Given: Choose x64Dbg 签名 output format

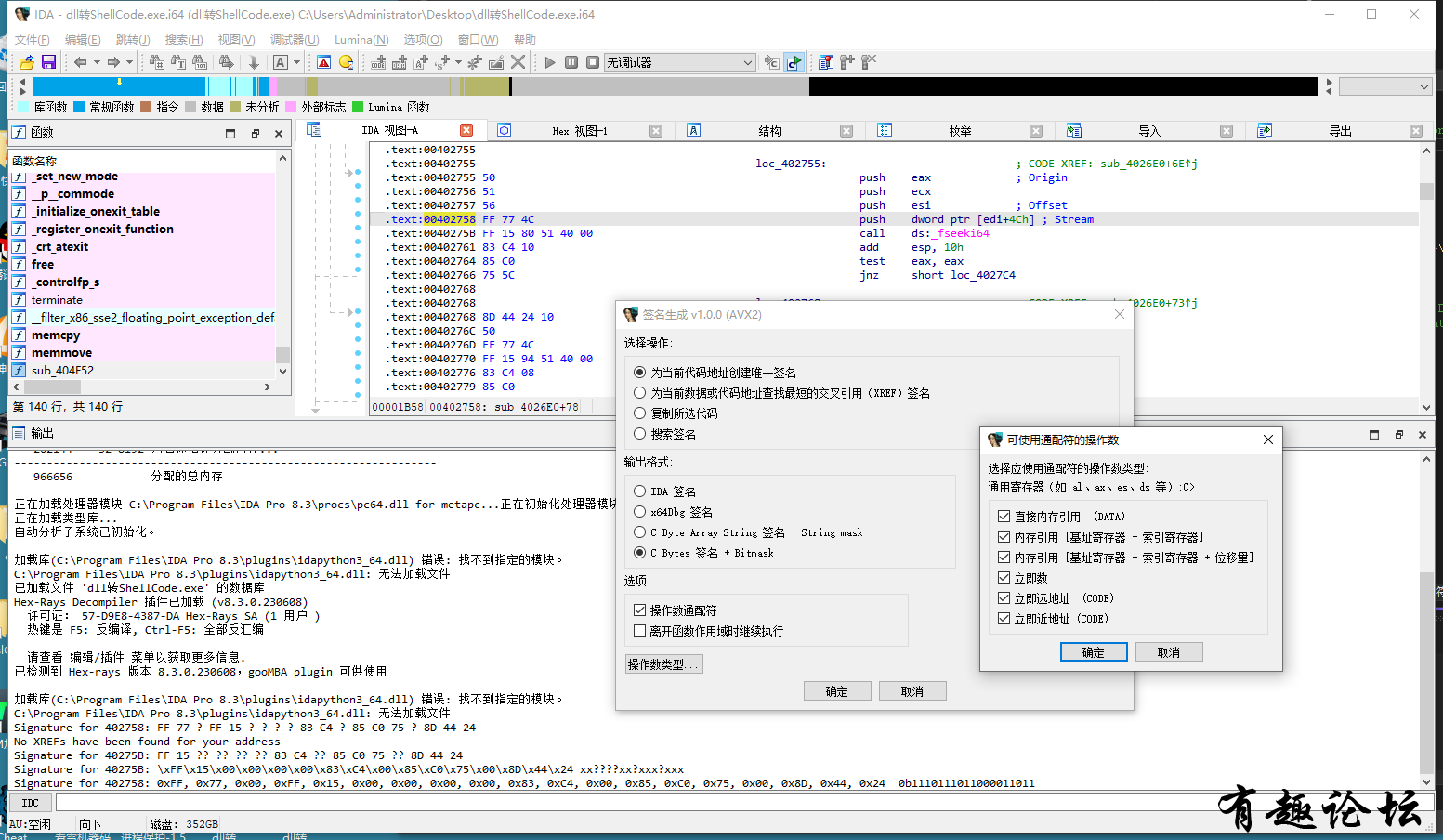Looking at the screenshot, I should coord(639,511).
